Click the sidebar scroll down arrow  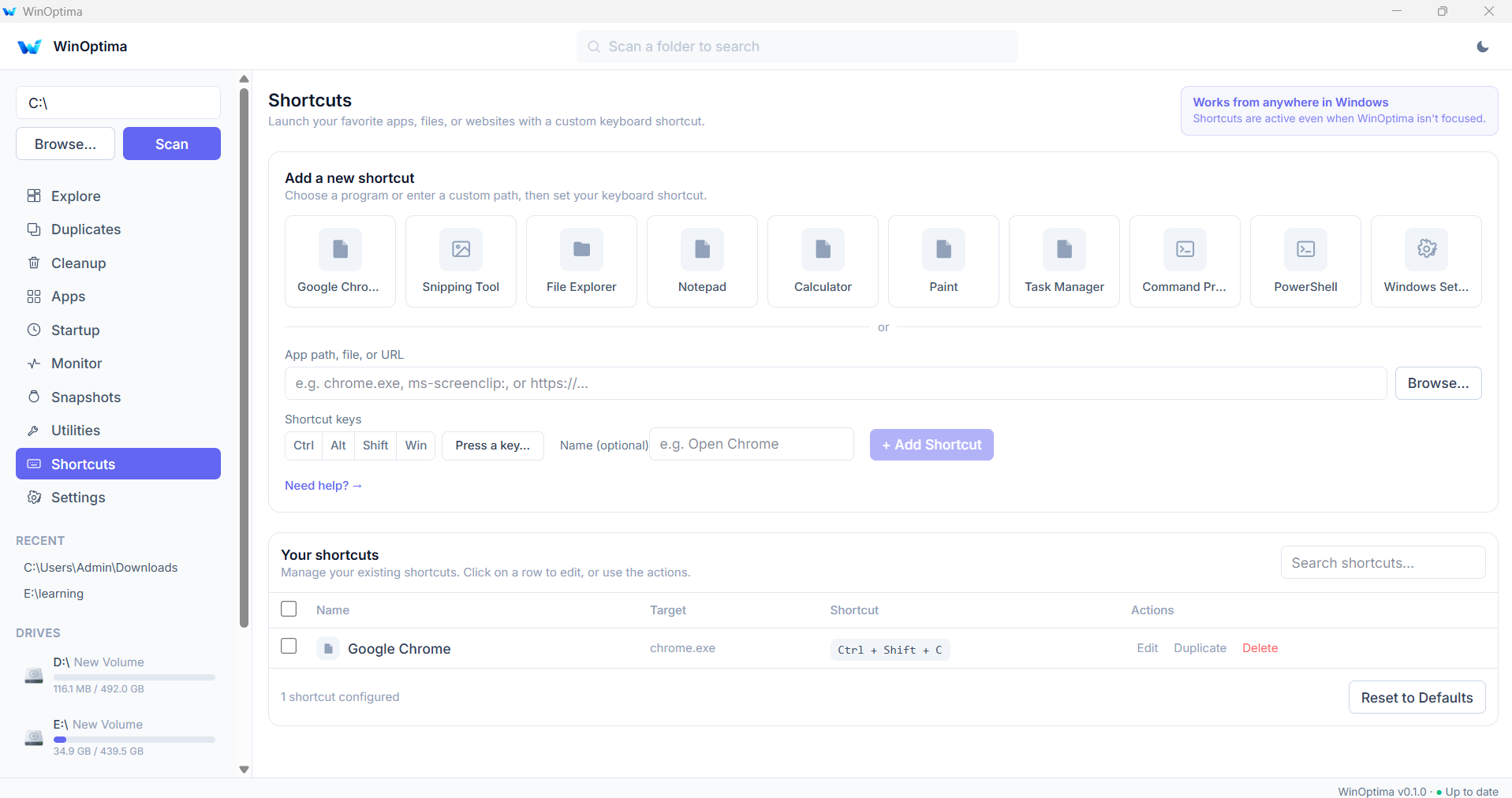pos(244,770)
